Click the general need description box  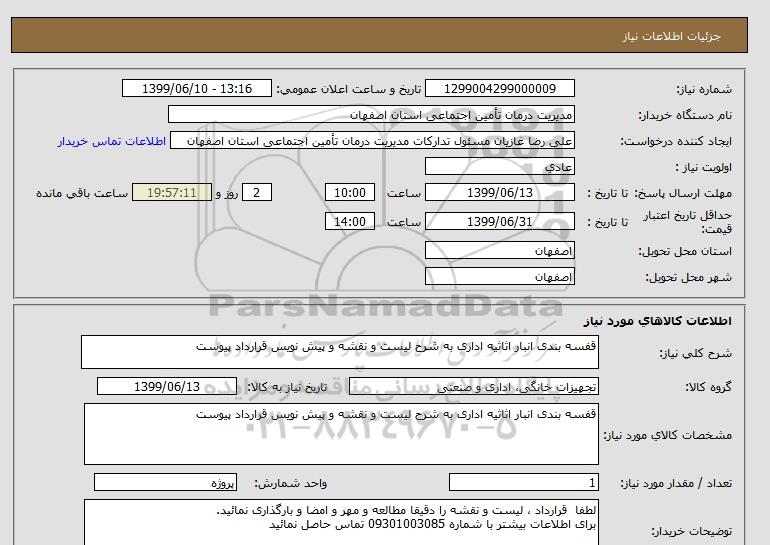coord(340,352)
